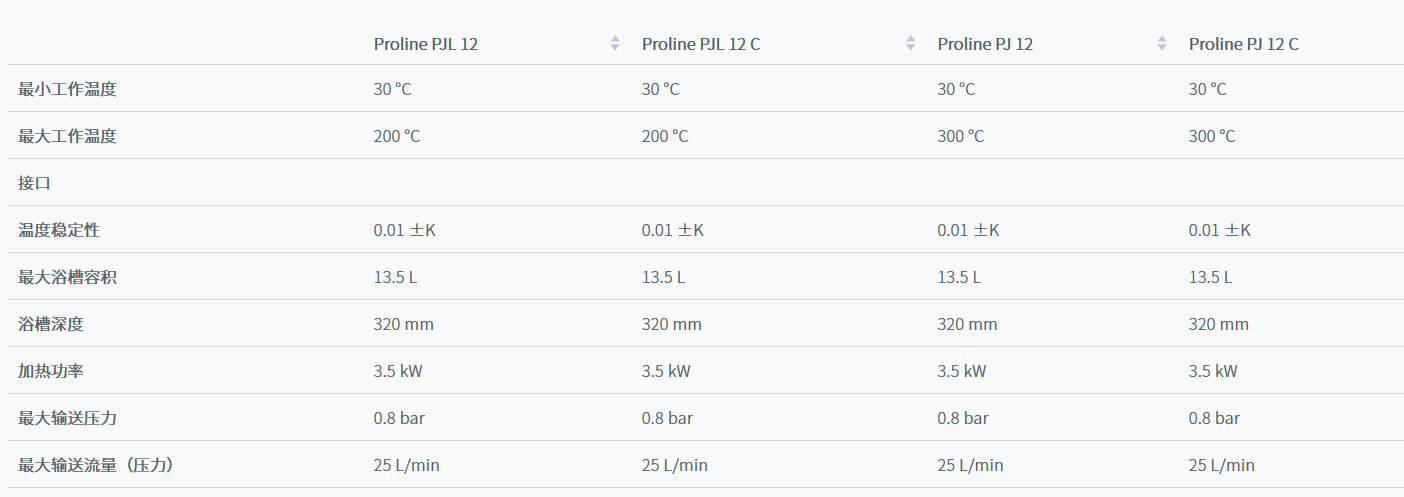
Task: Click 25 L/min value under Proline PJL 12 C
Action: coord(674,465)
